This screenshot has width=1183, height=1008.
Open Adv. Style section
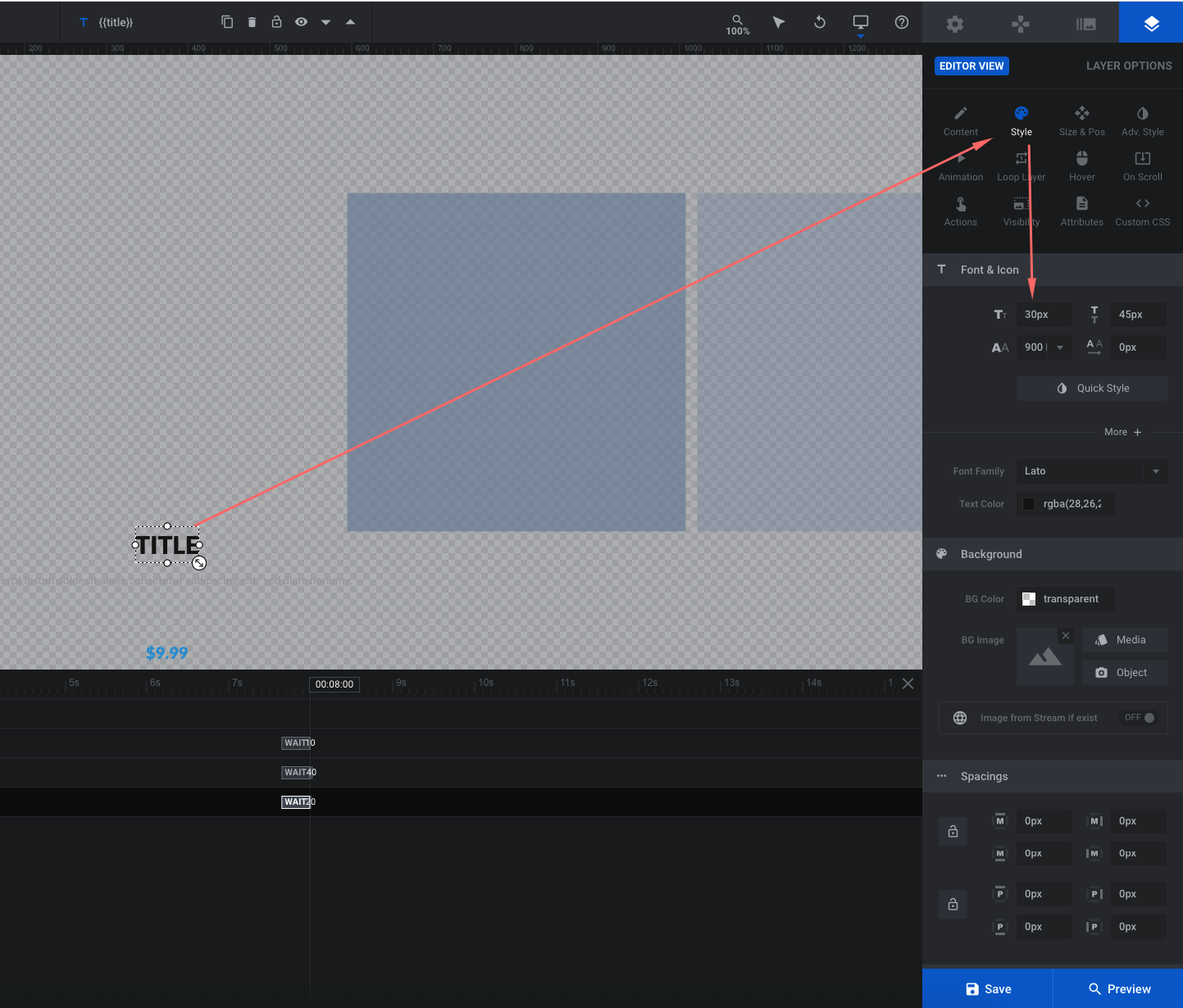tap(1143, 120)
